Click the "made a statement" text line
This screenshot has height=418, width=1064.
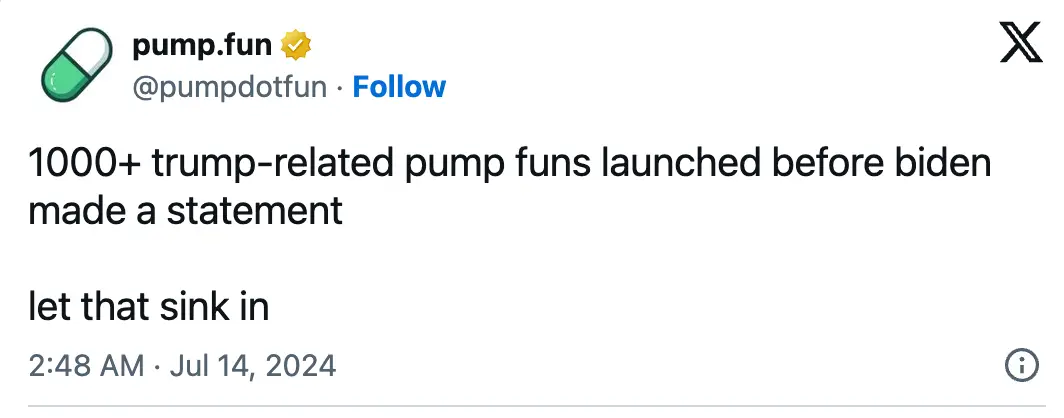pyautogui.click(x=185, y=211)
